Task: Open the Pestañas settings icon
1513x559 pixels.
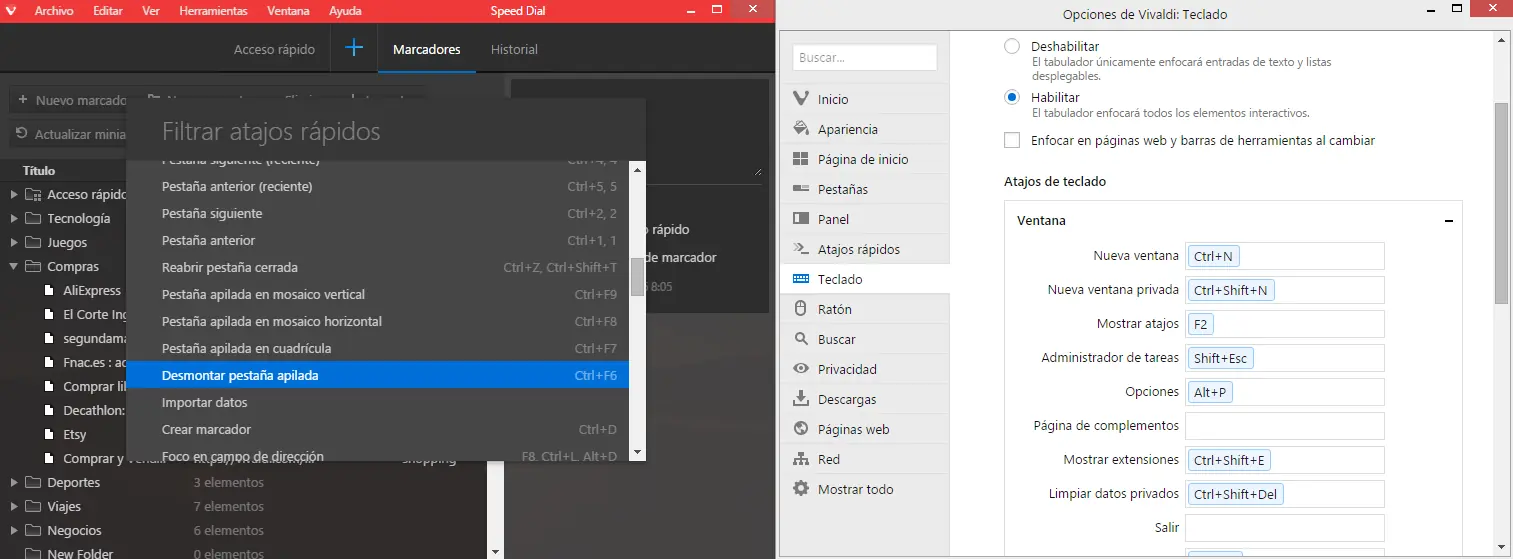Action: coord(800,189)
